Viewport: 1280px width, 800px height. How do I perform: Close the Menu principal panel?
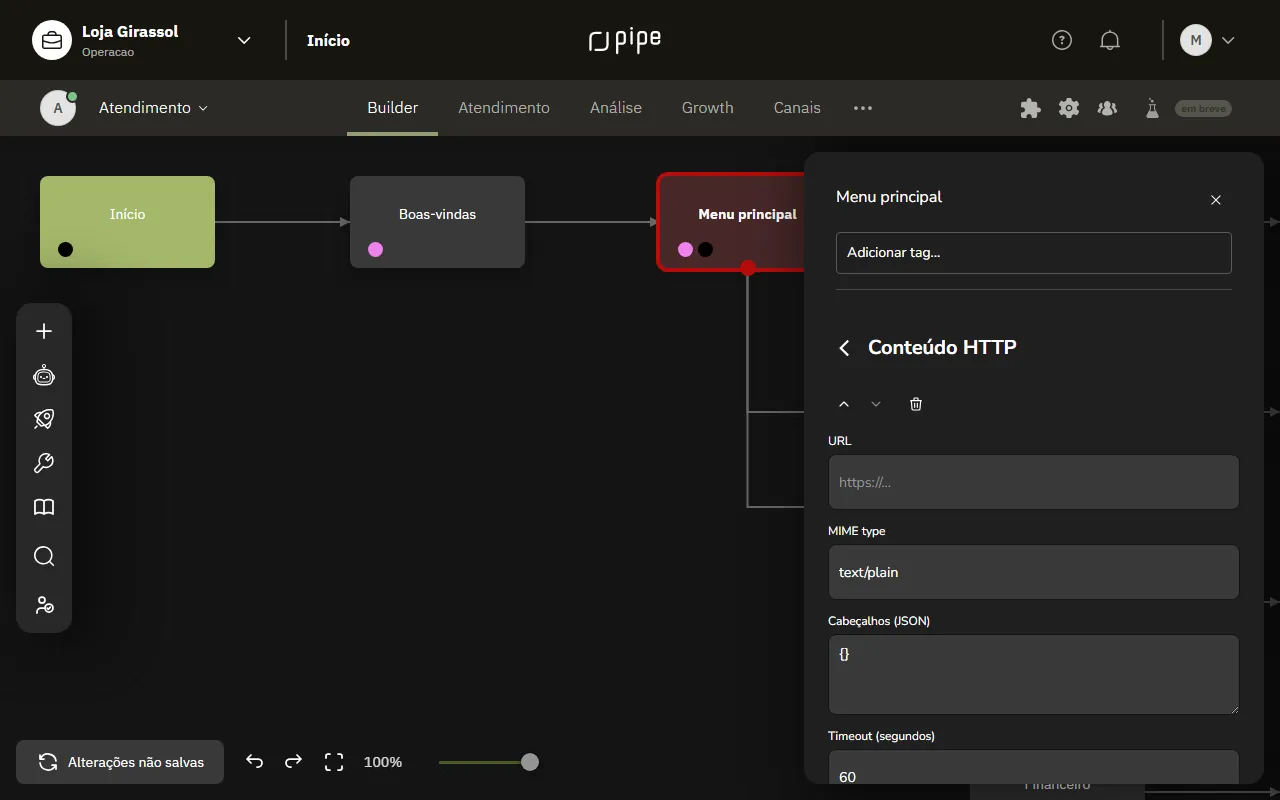point(1216,200)
